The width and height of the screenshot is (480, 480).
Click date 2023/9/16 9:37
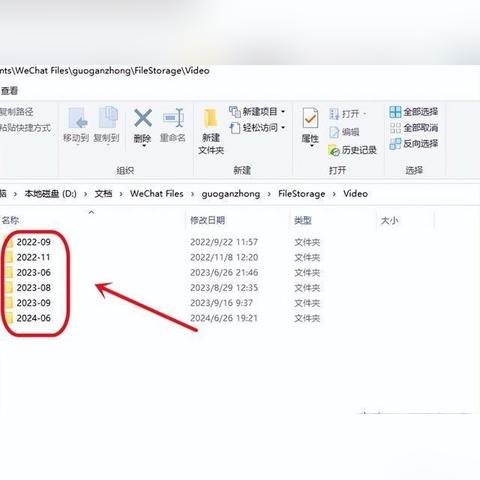pos(221,303)
